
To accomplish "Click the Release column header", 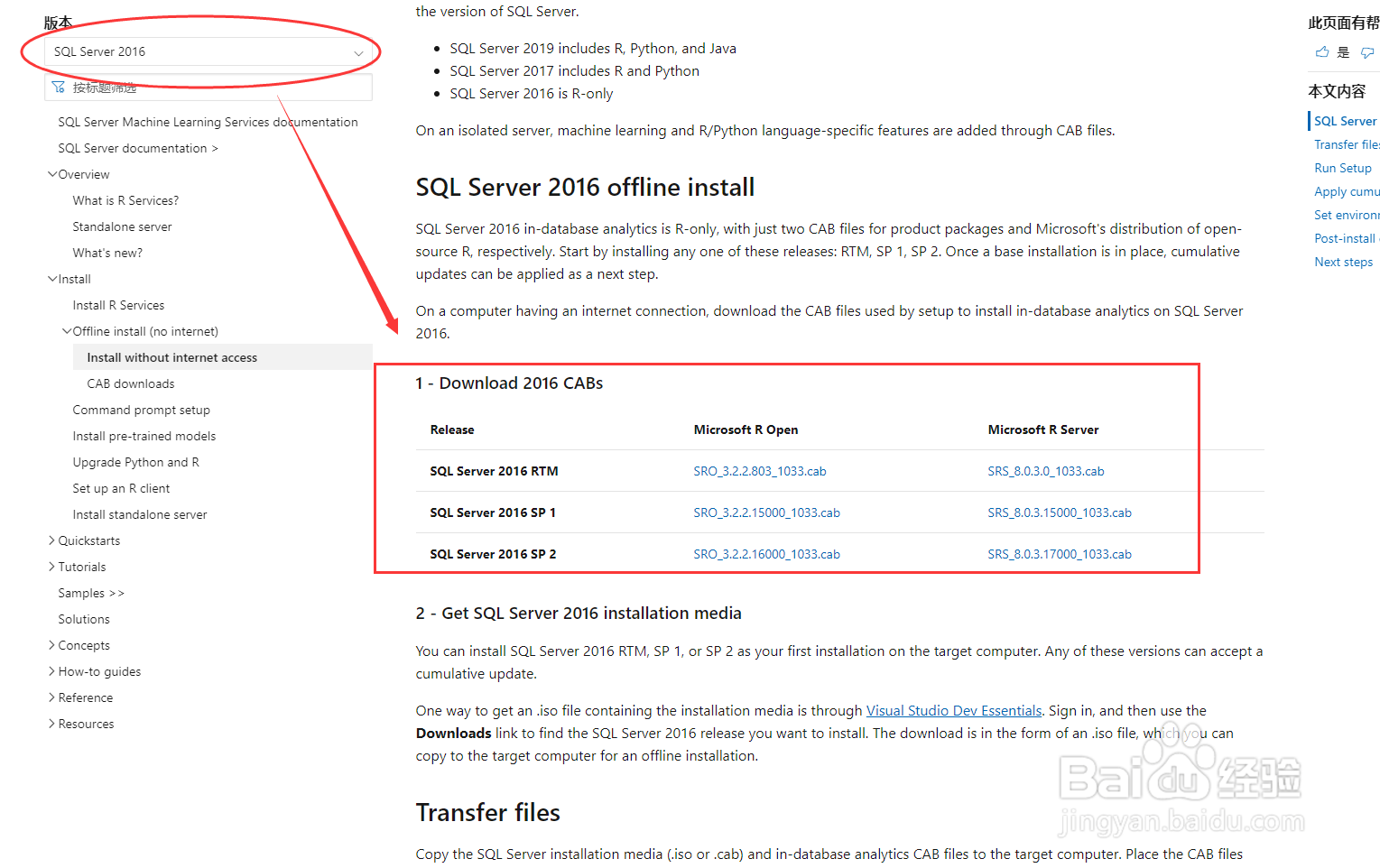I will point(452,429).
